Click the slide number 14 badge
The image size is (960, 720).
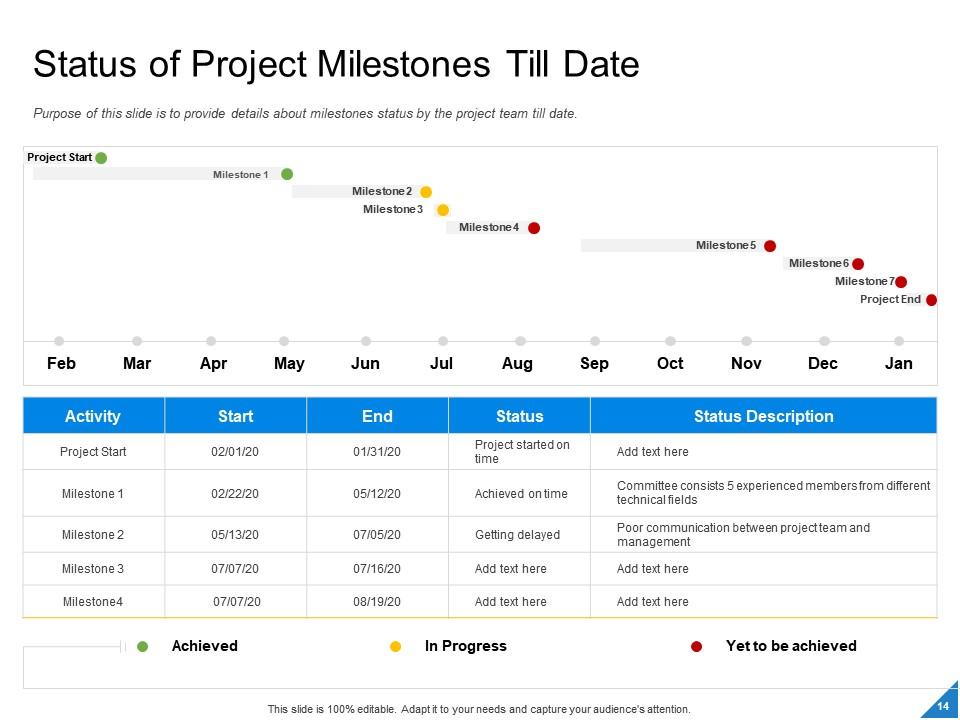click(942, 706)
